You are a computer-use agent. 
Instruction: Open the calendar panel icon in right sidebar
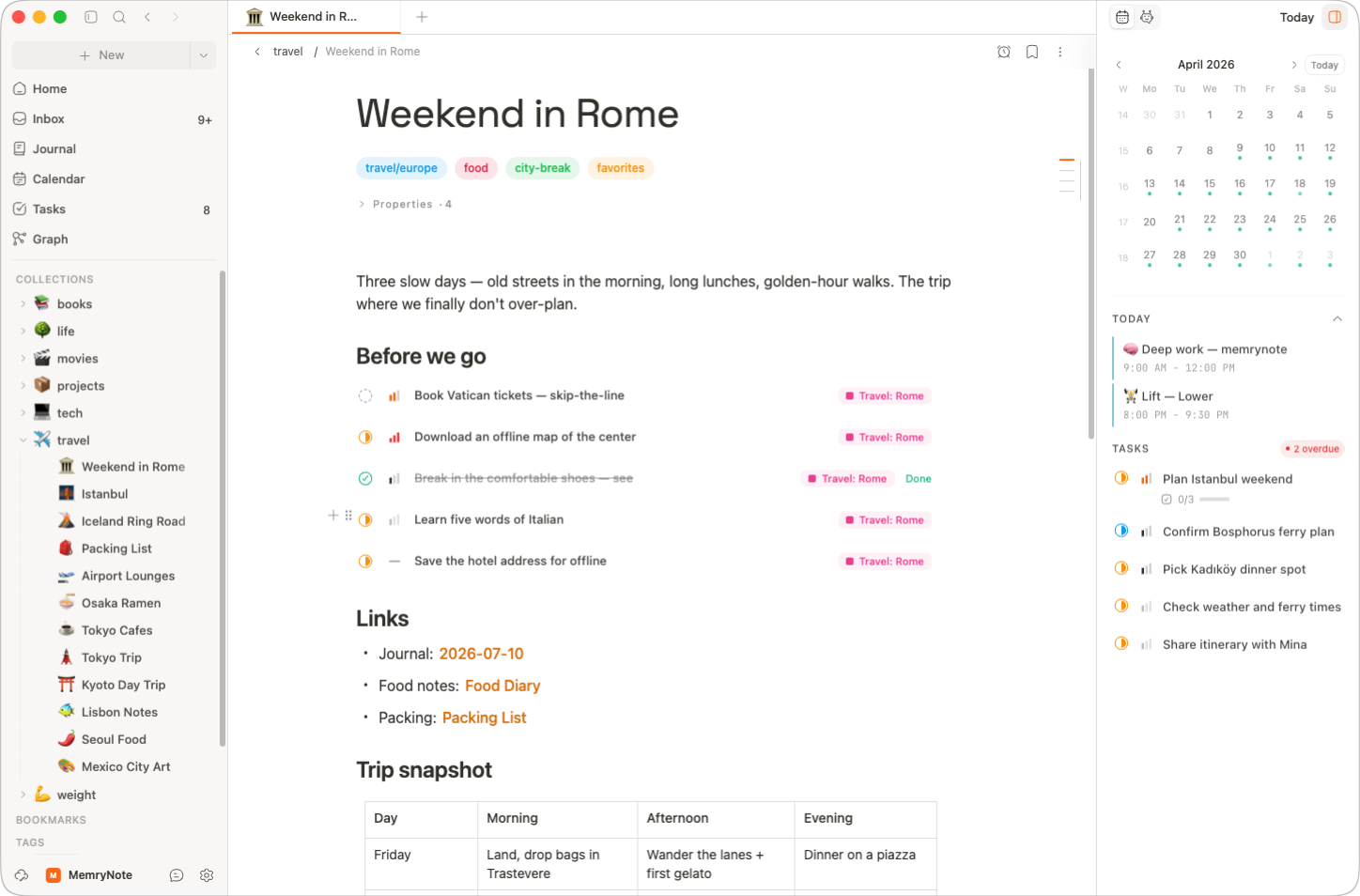tap(1122, 17)
